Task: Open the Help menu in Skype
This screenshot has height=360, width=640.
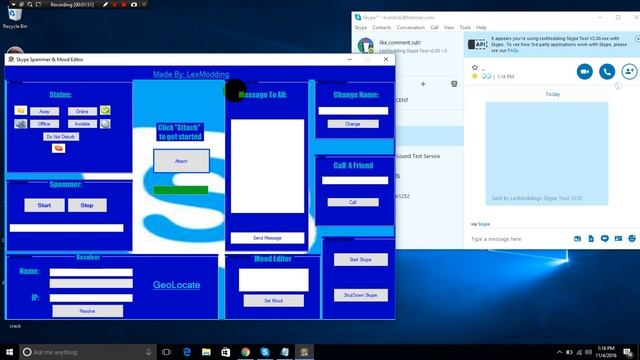Action: click(481, 27)
